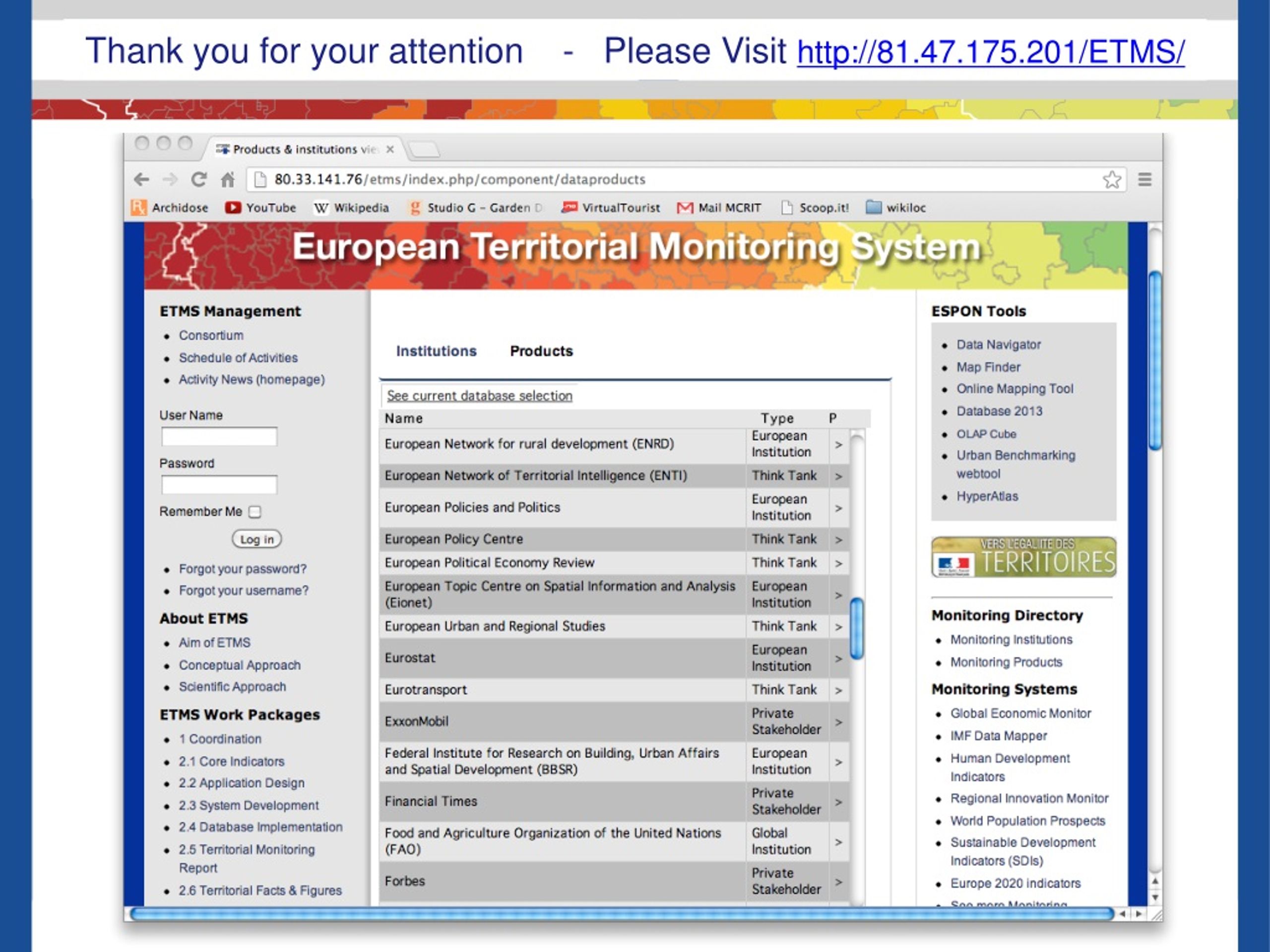Open the OLAP Cube link

click(x=986, y=434)
